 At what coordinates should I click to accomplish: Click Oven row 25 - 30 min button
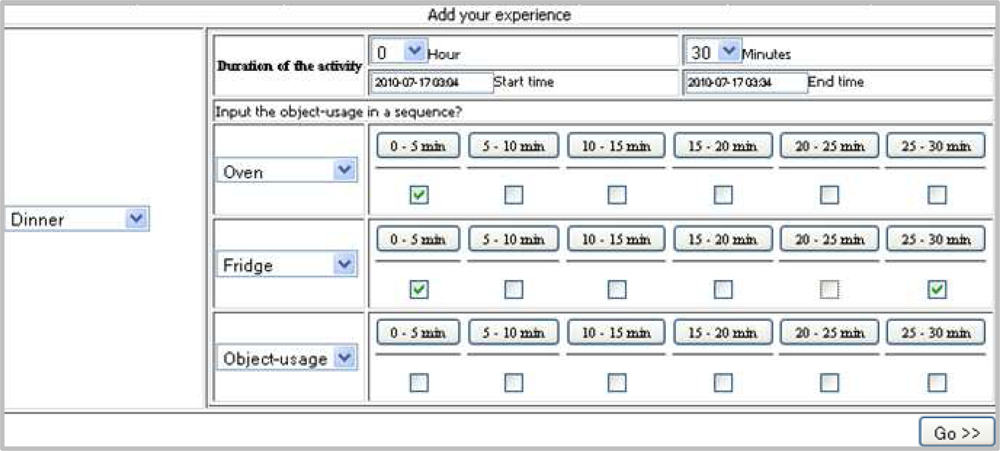coord(936,146)
